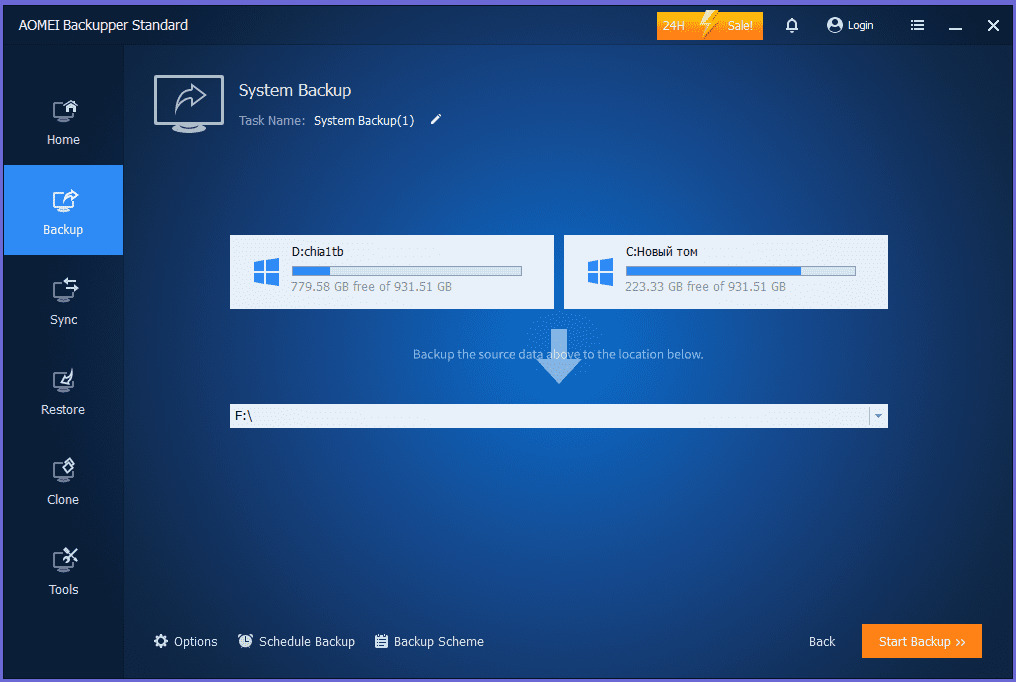Click the System Backup(1) task name text

[364, 120]
